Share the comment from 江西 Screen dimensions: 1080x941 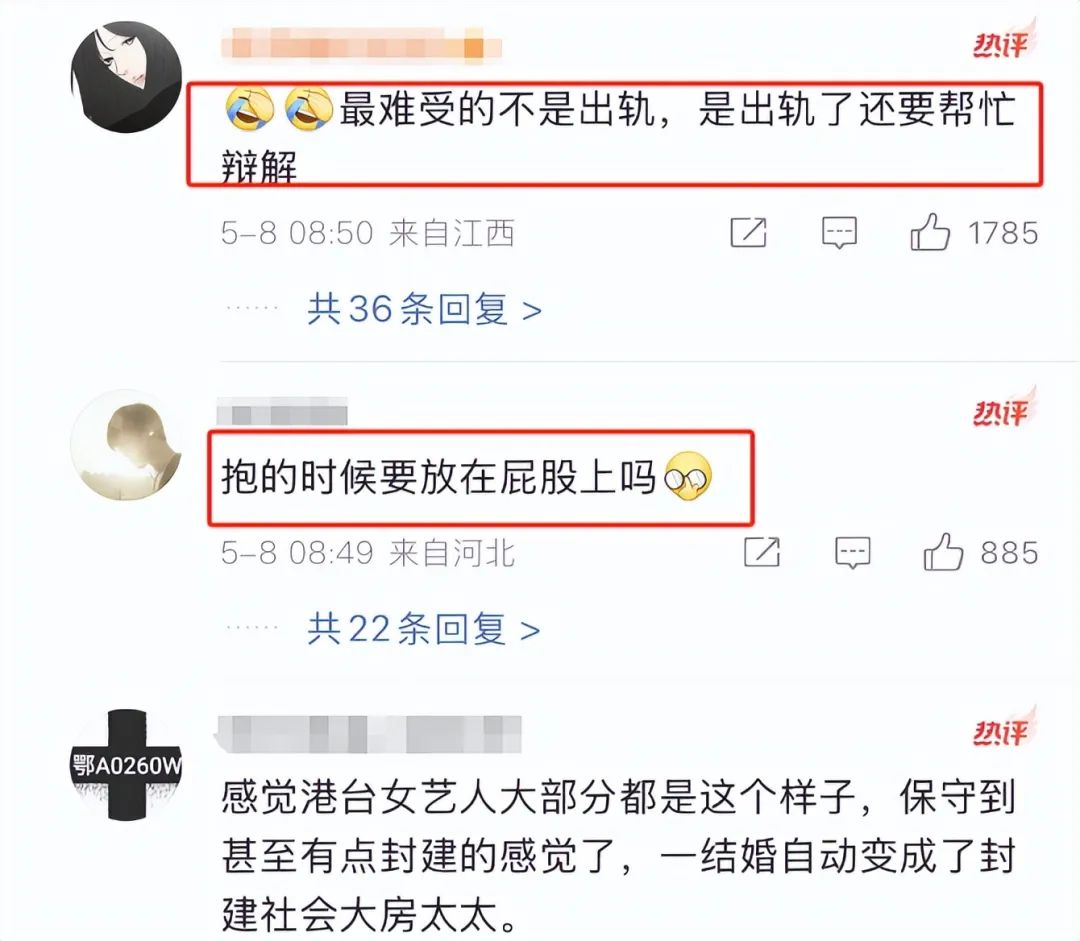pyautogui.click(x=749, y=232)
